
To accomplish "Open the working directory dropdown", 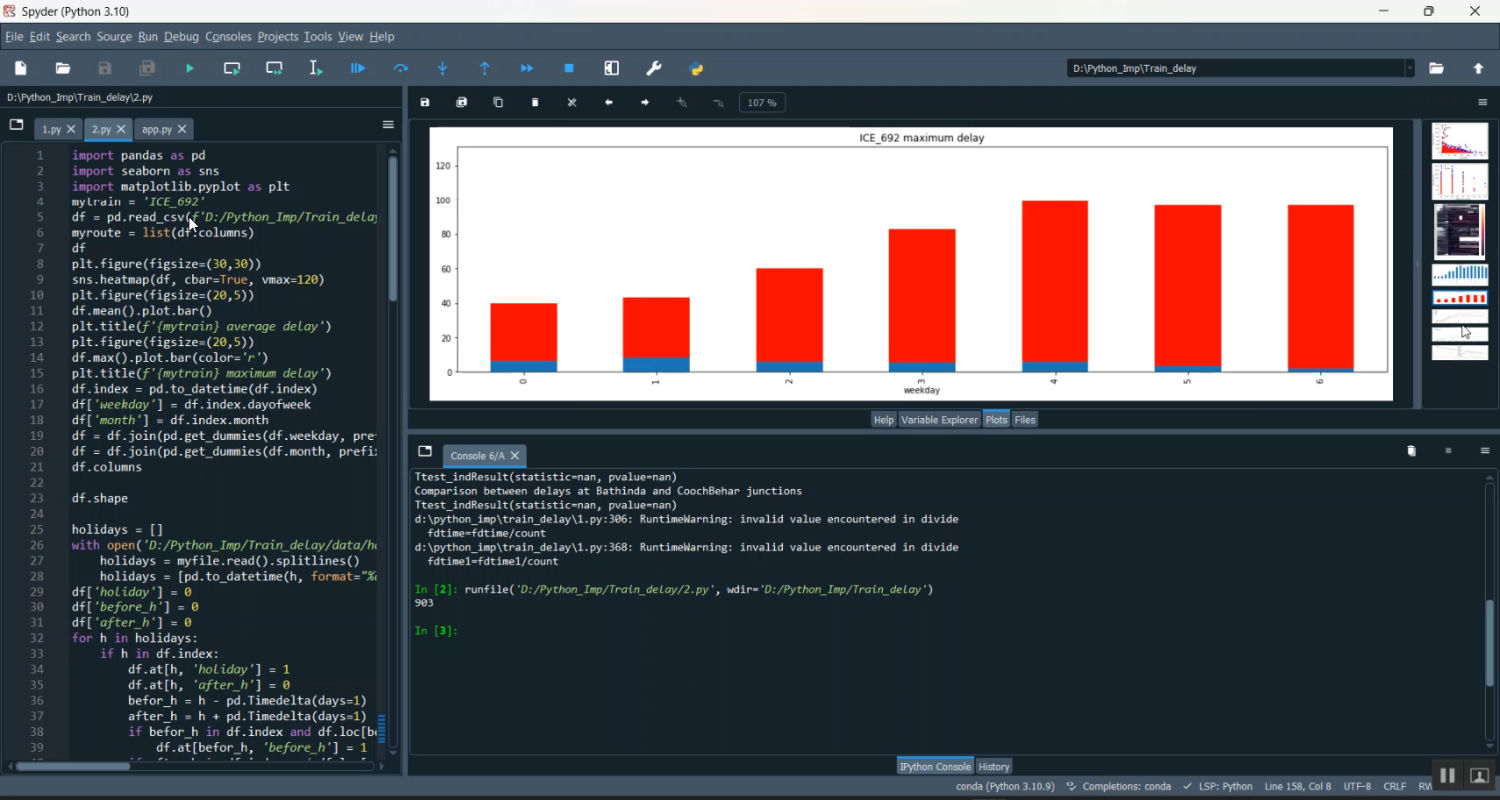I will pyautogui.click(x=1411, y=68).
